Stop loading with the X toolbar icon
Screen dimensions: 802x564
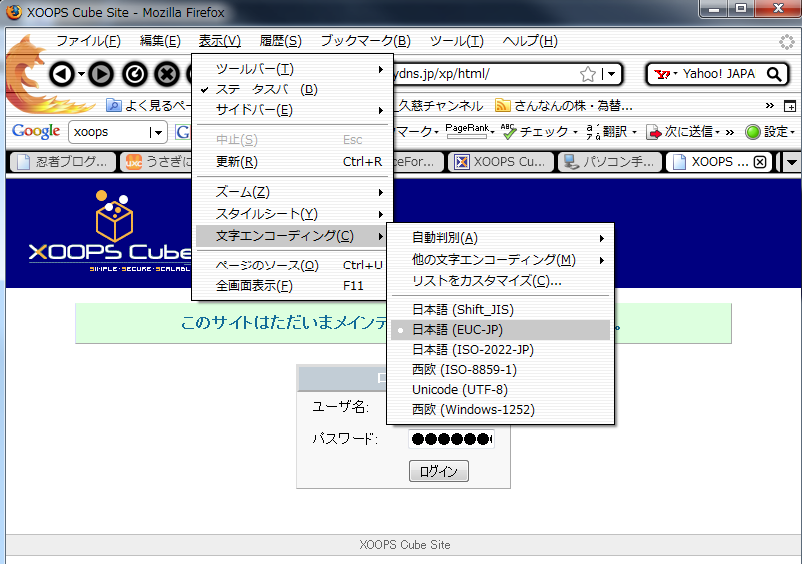(x=167, y=75)
